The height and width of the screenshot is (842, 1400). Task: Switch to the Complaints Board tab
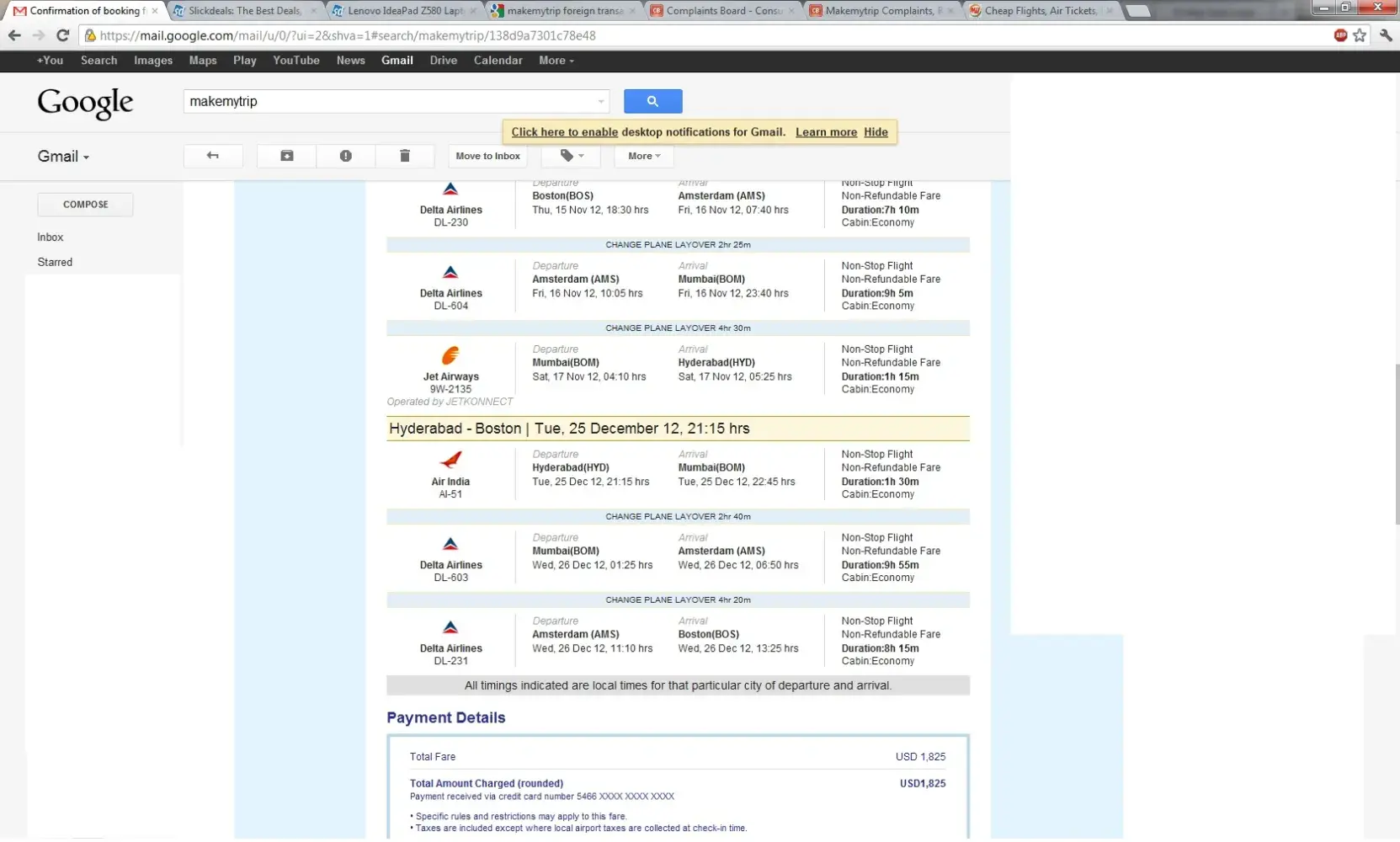724,11
